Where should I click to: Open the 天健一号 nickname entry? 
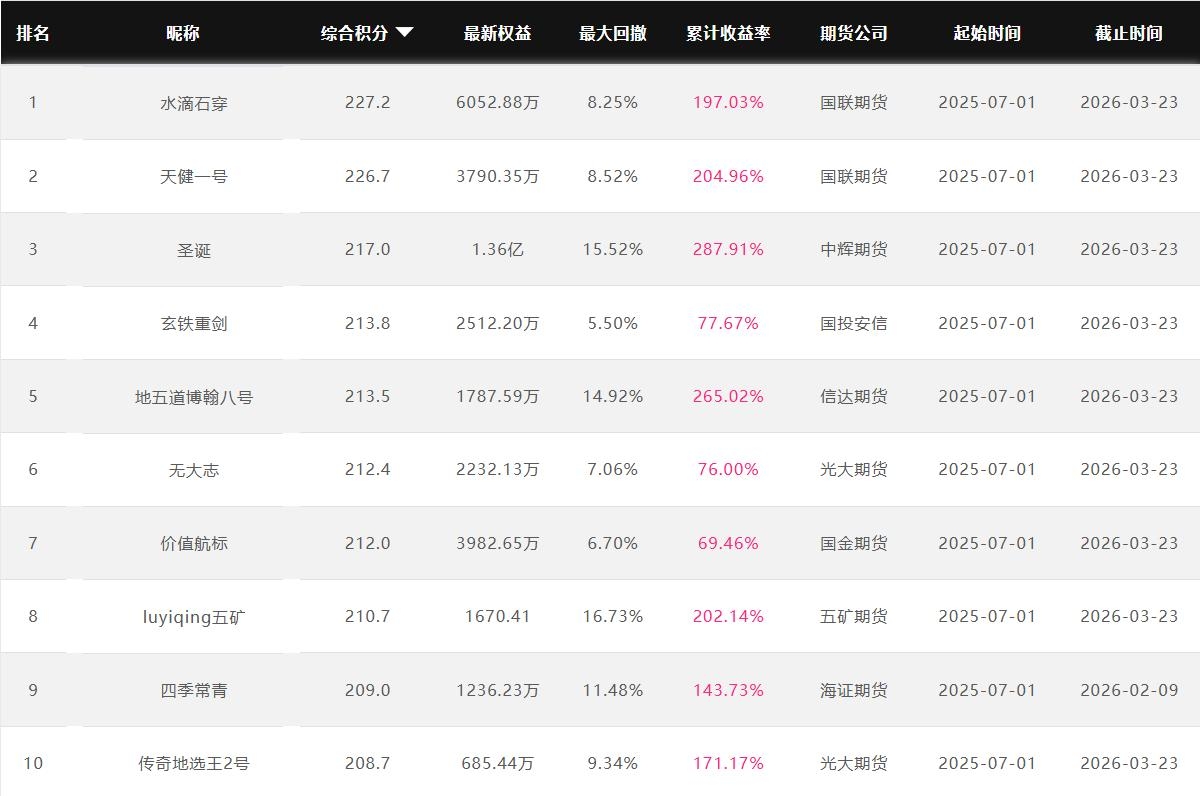tap(194, 177)
